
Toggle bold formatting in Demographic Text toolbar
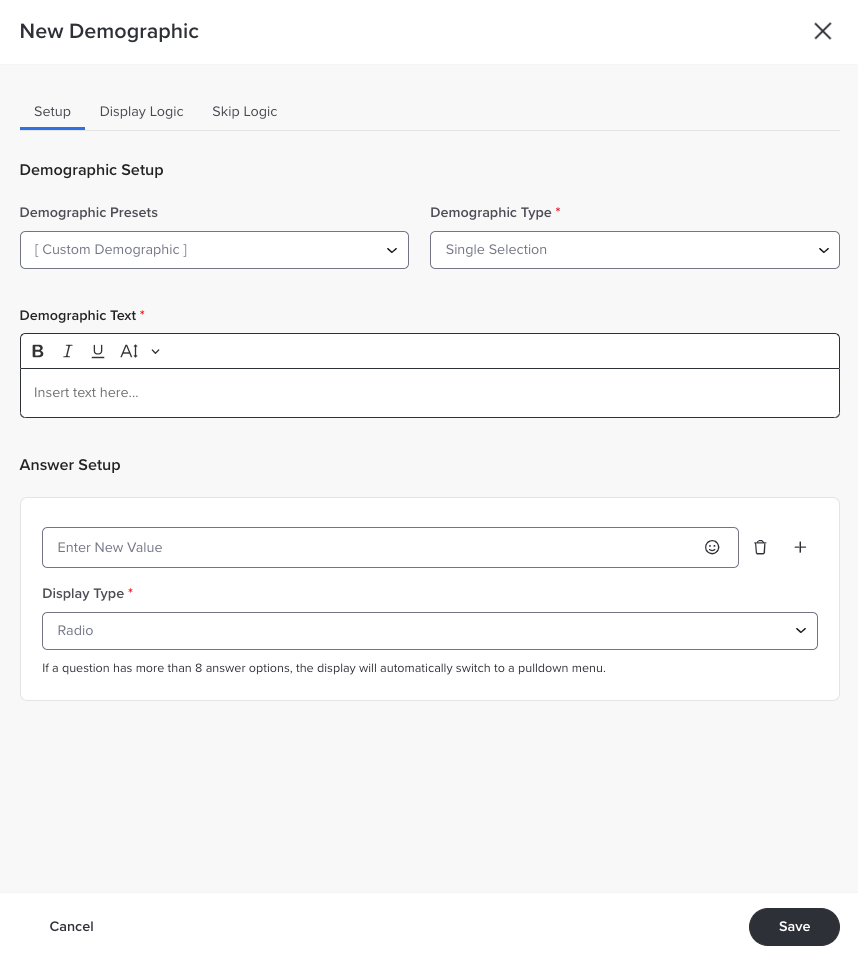(x=38, y=351)
